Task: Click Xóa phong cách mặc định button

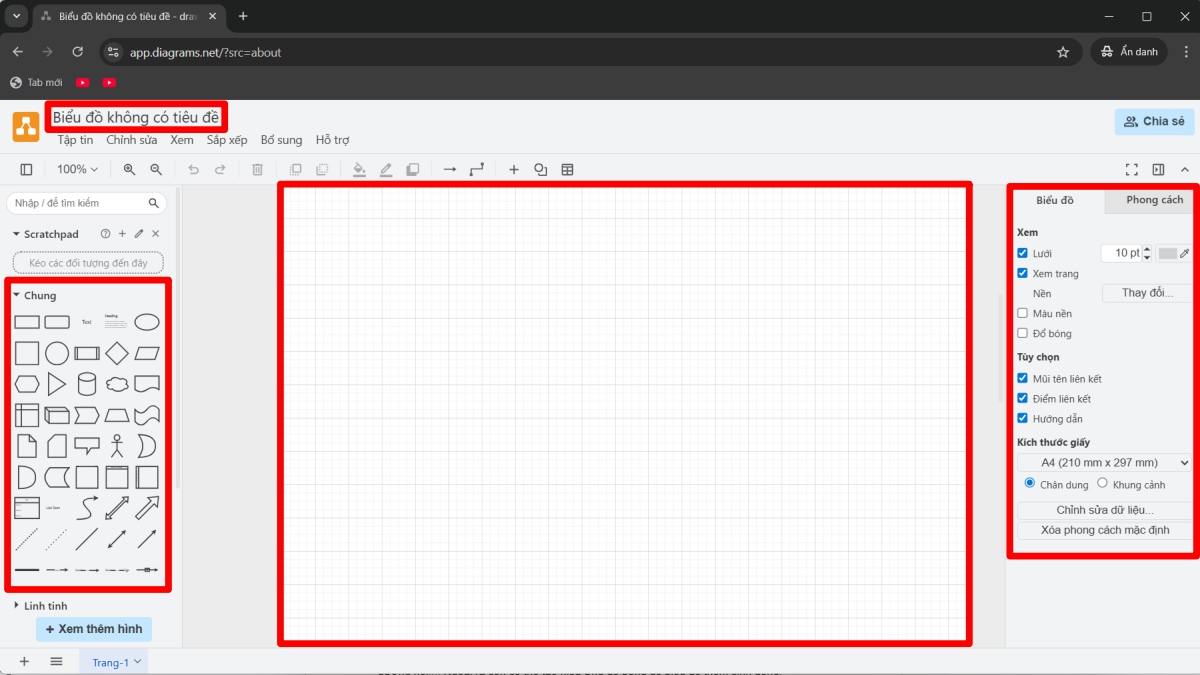Action: click(x=1105, y=530)
